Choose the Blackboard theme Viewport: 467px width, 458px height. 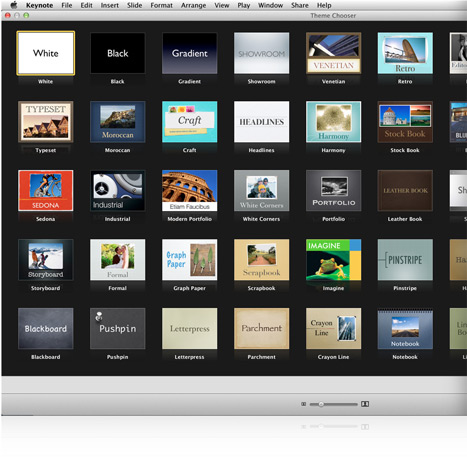(46, 329)
